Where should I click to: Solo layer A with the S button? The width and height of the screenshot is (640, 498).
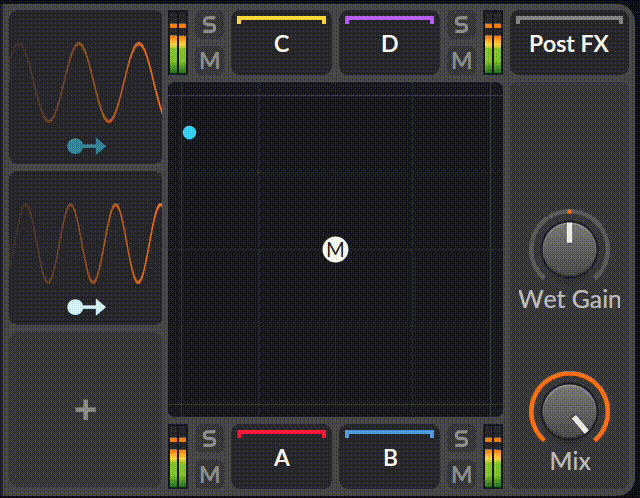[209, 439]
